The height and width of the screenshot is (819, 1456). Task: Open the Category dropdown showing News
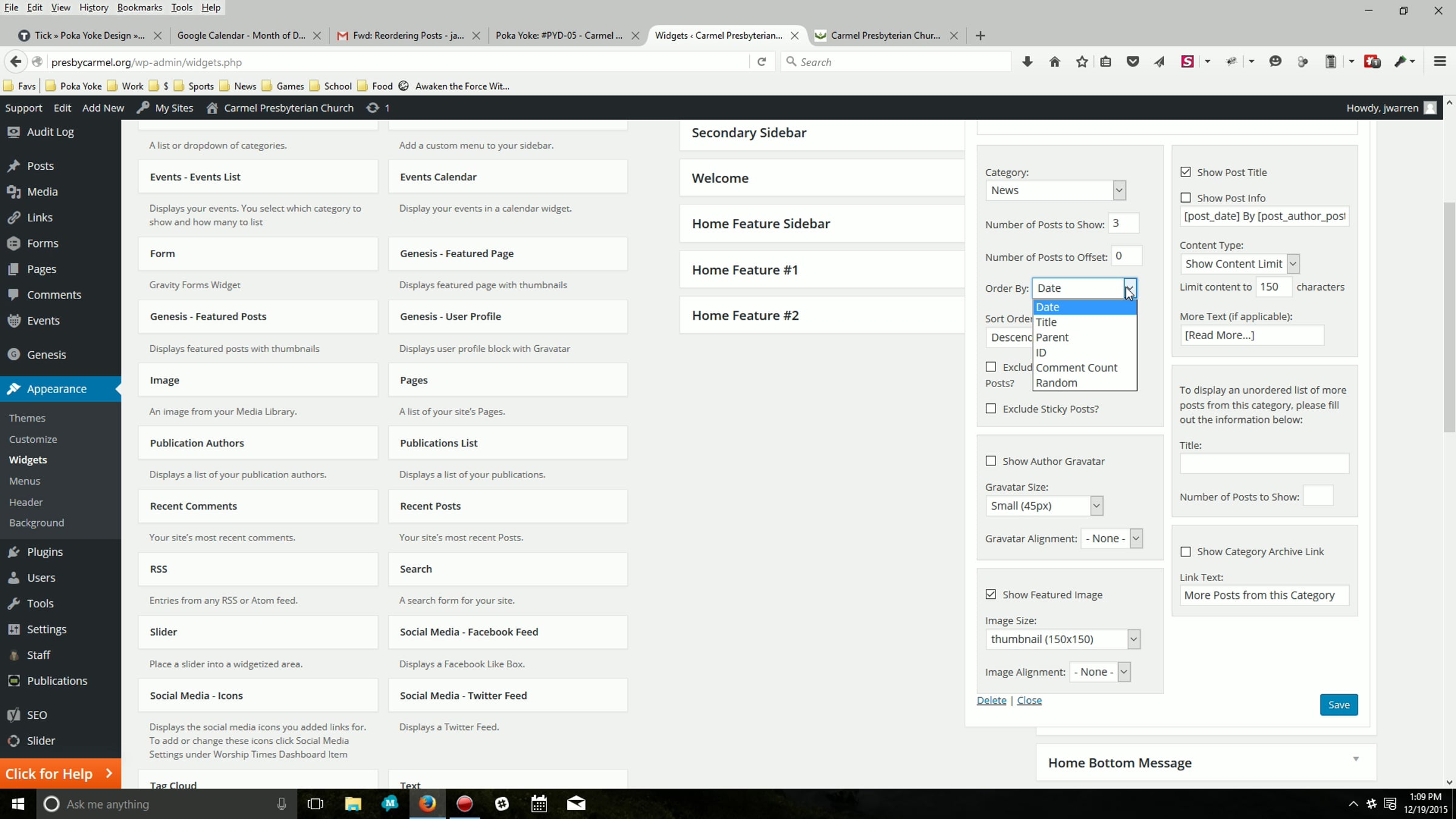1056,190
